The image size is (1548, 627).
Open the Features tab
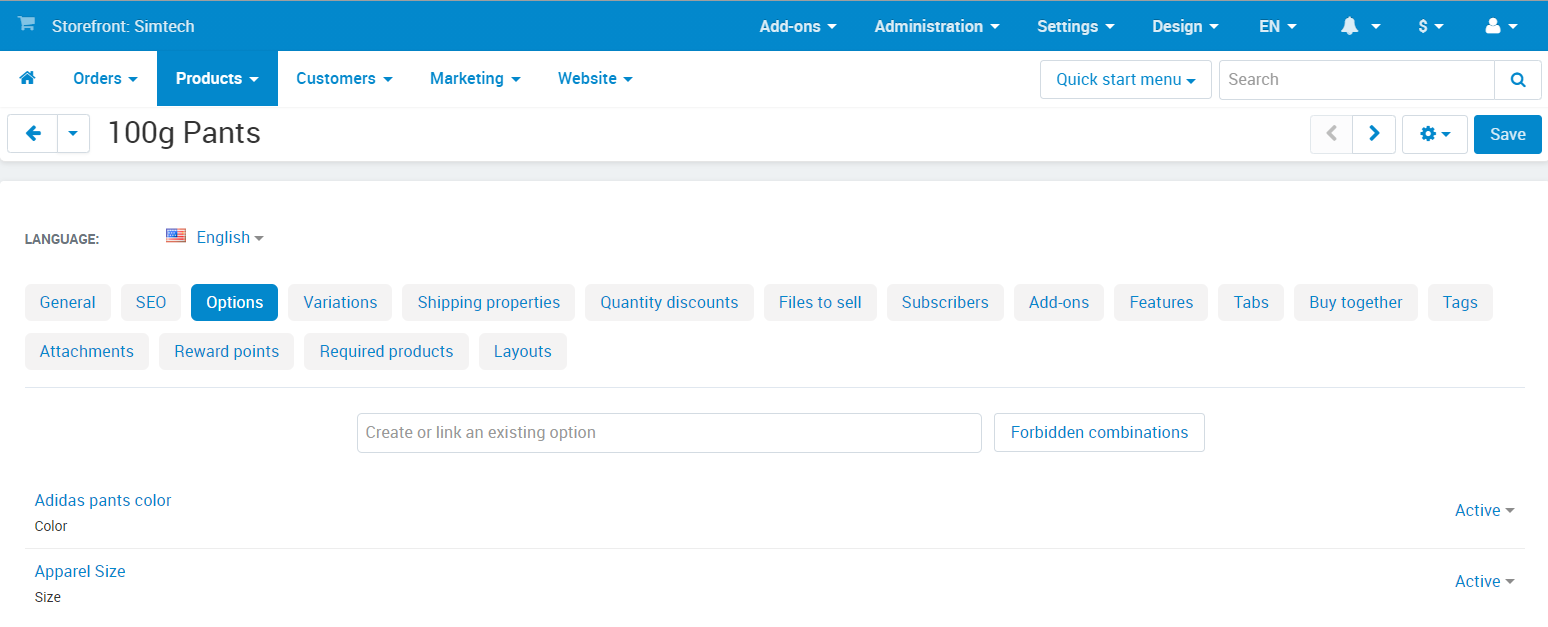(1161, 302)
